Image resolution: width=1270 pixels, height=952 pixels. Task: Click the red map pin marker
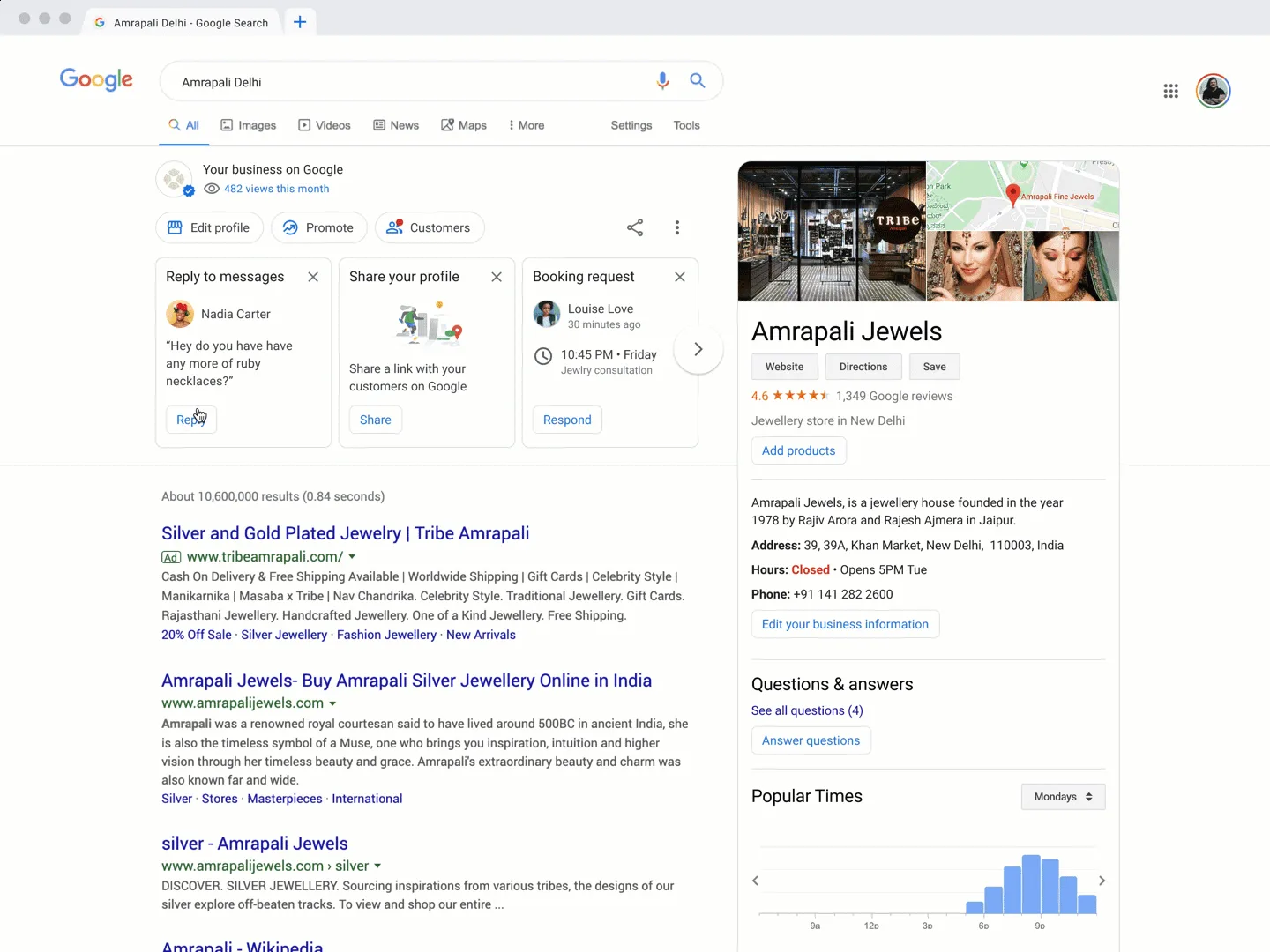tap(1013, 195)
